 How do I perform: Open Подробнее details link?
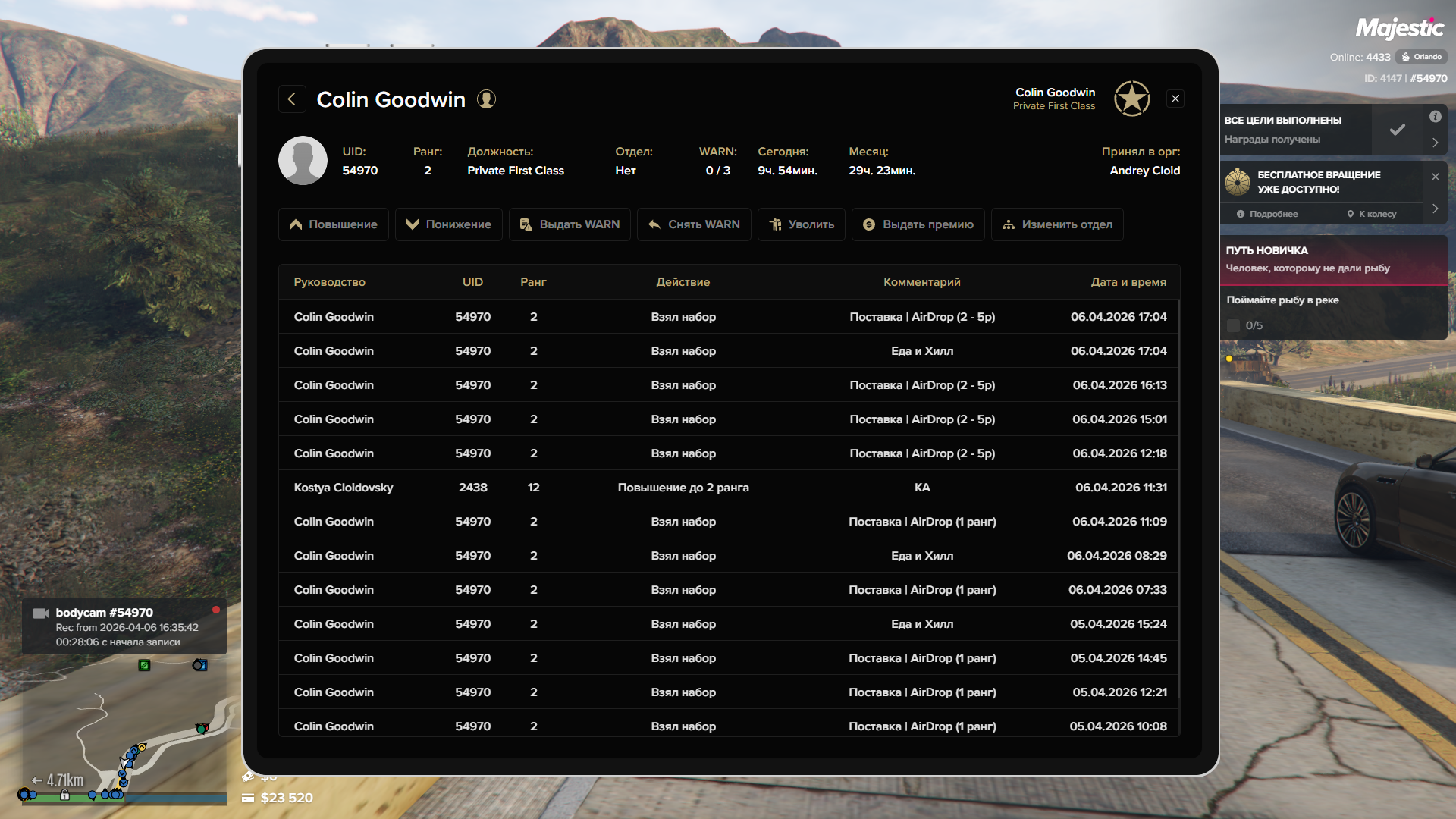coord(1268,214)
